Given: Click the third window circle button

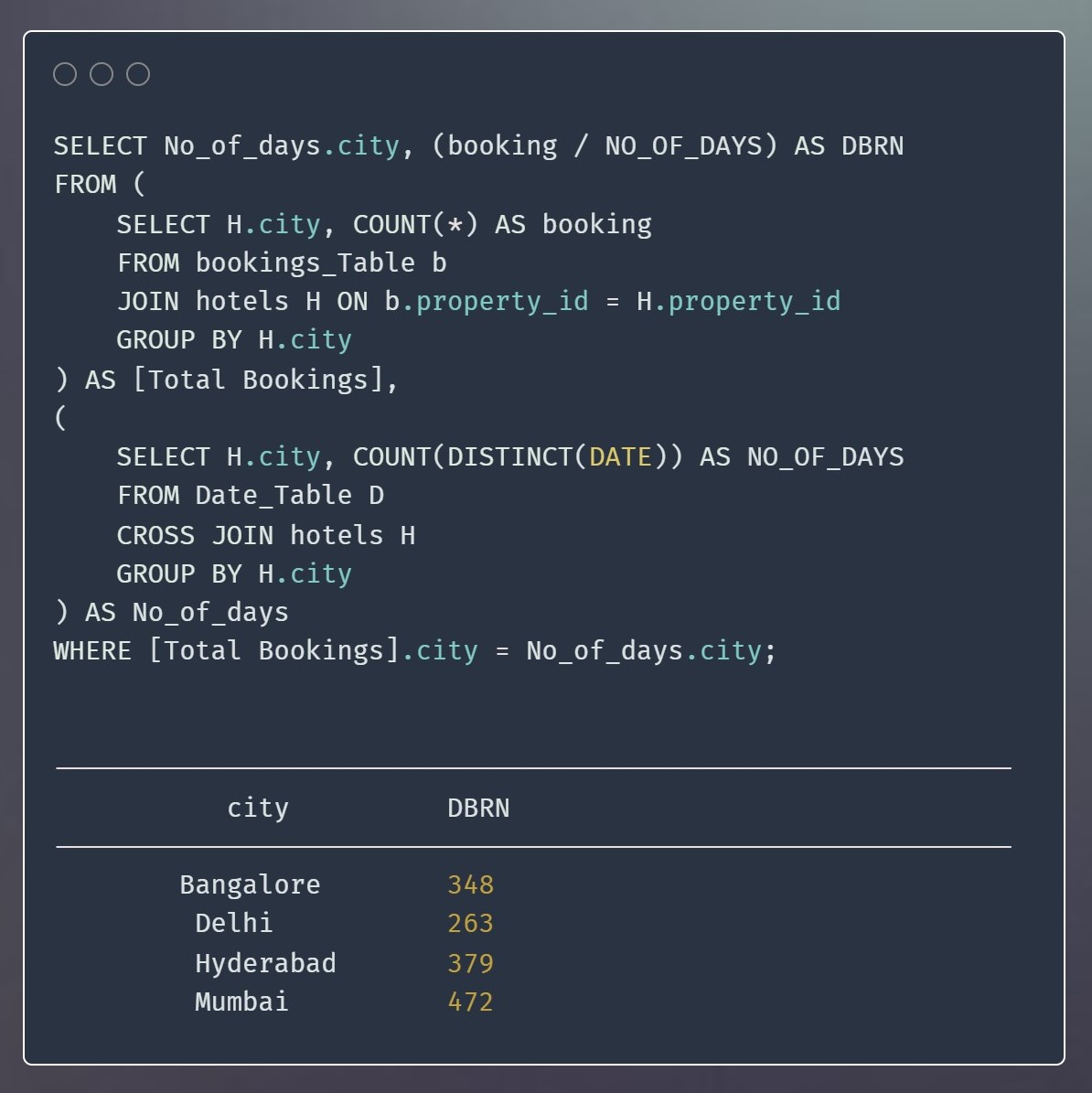Looking at the screenshot, I should pos(138,74).
